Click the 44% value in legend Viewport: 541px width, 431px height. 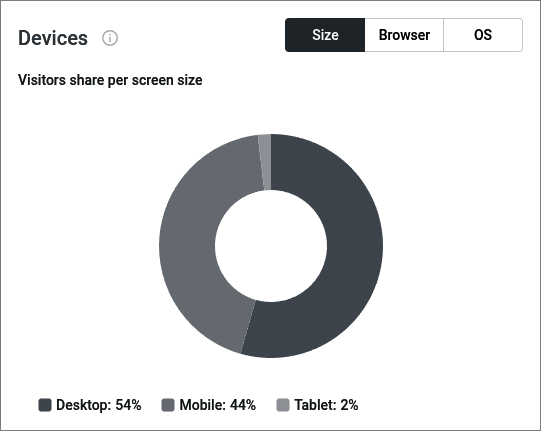click(243, 405)
